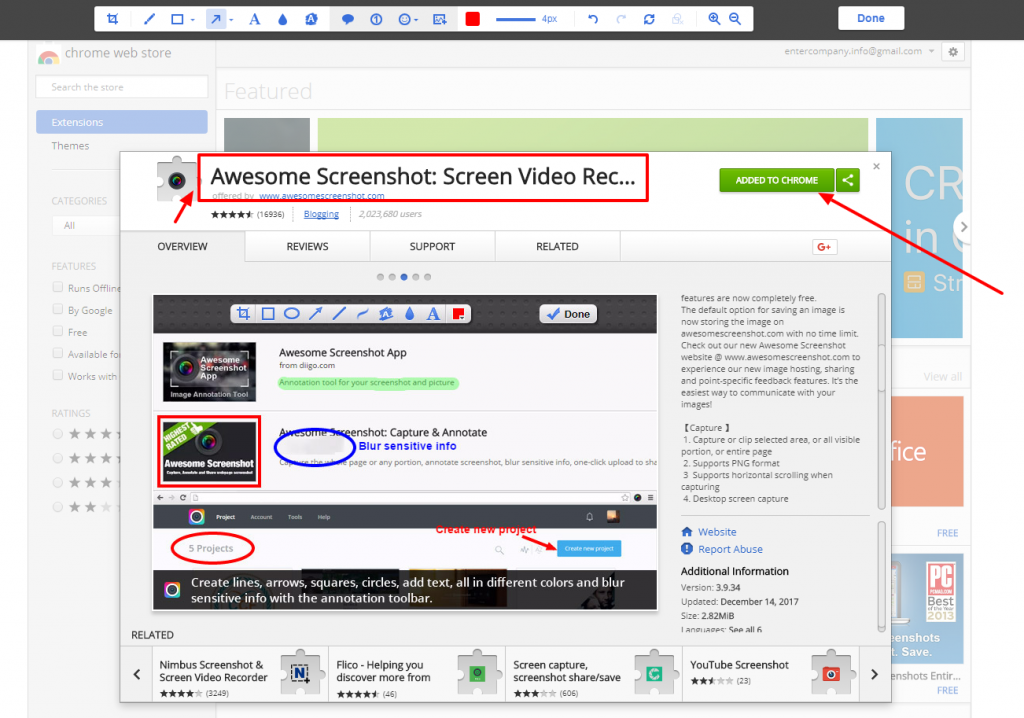The width and height of the screenshot is (1024, 718).
Task: Zoom in on the screenshot
Action: 714,19
